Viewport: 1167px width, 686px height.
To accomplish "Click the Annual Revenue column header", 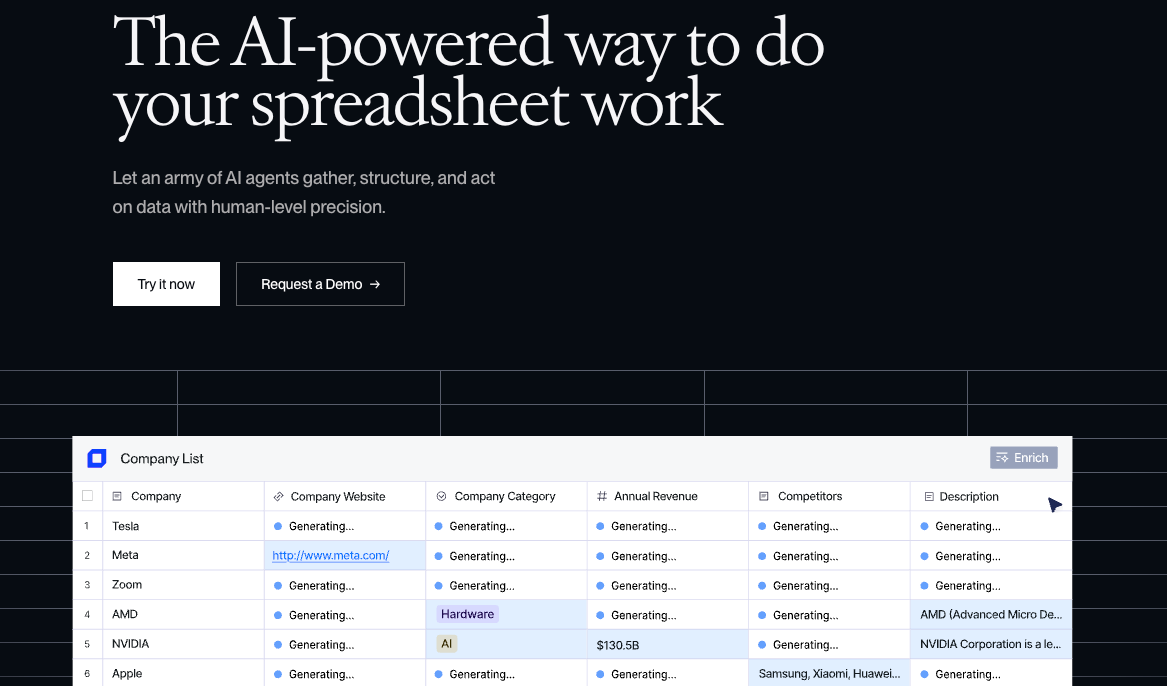I will tap(668, 496).
